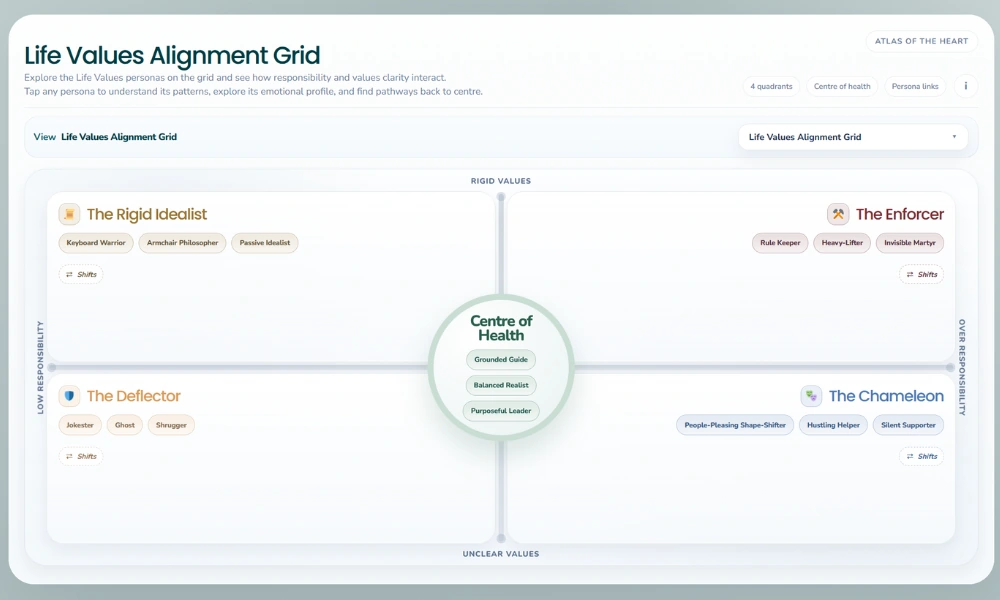Open the Invisible Martyr persona
Image resolution: width=1000 pixels, height=600 pixels.
[910, 243]
